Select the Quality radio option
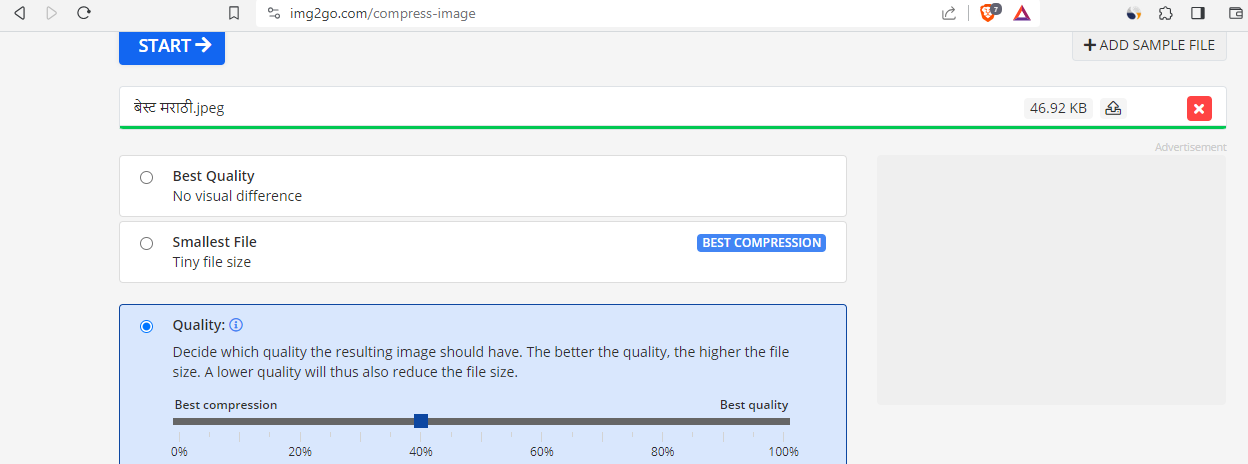This screenshot has width=1248, height=464. pyautogui.click(x=147, y=326)
